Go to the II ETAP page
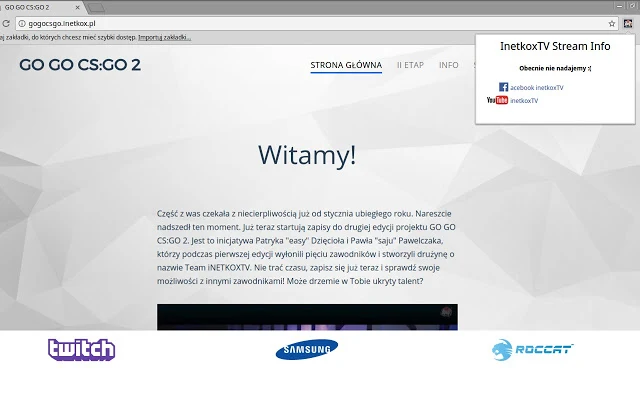Viewport: 640px width, 400px height. 410,65
